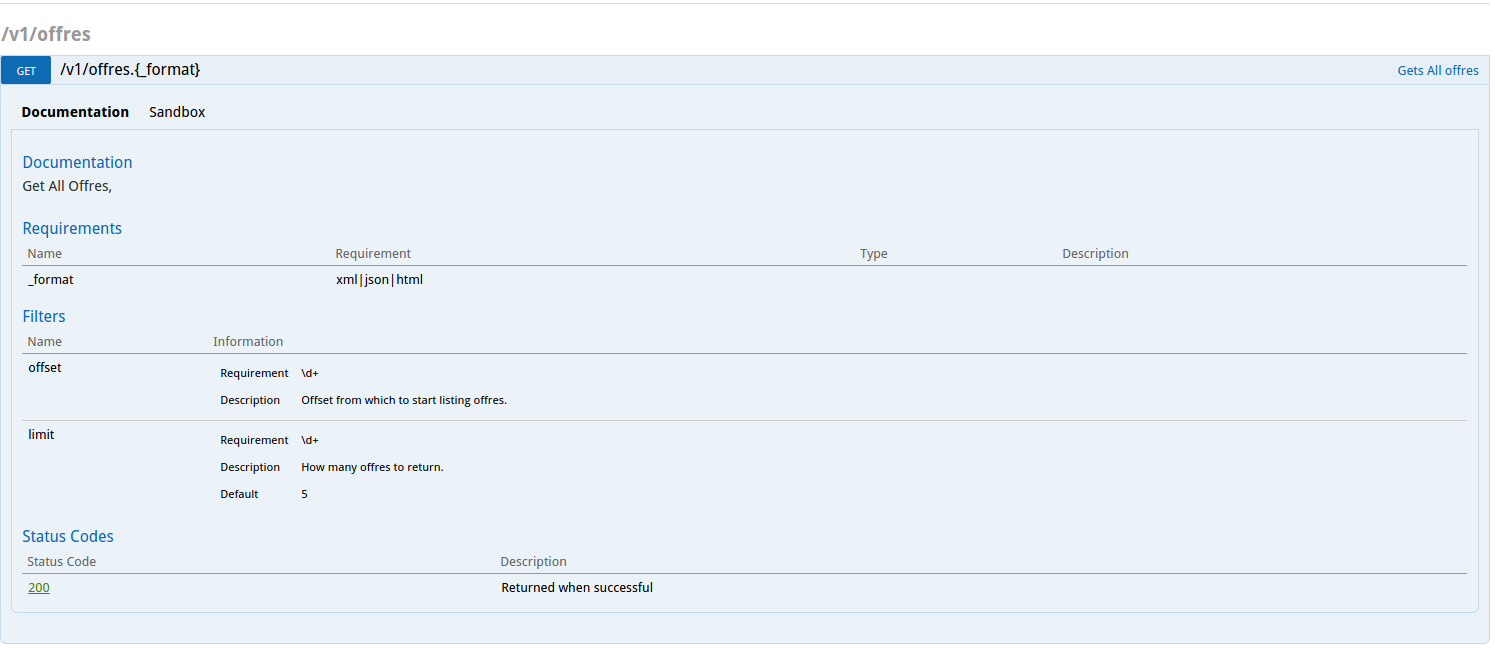The width and height of the screenshot is (1495, 649).
Task: Click the 'Get All Offres,' description text
Action: click(67, 186)
